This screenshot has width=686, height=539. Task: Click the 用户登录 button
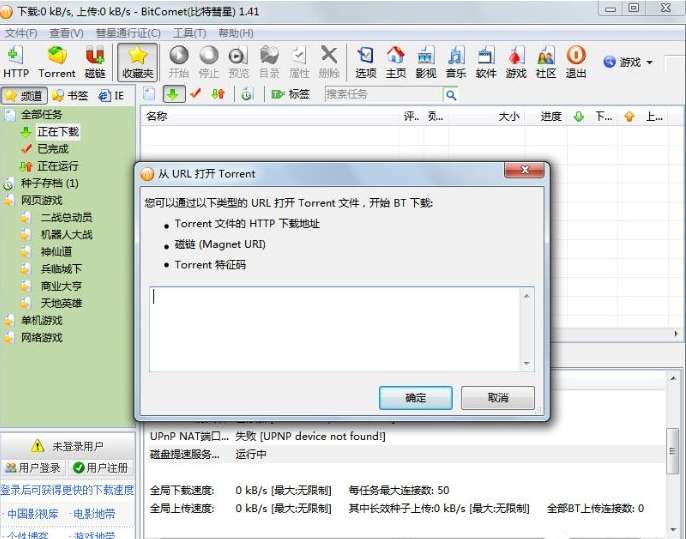point(33,468)
